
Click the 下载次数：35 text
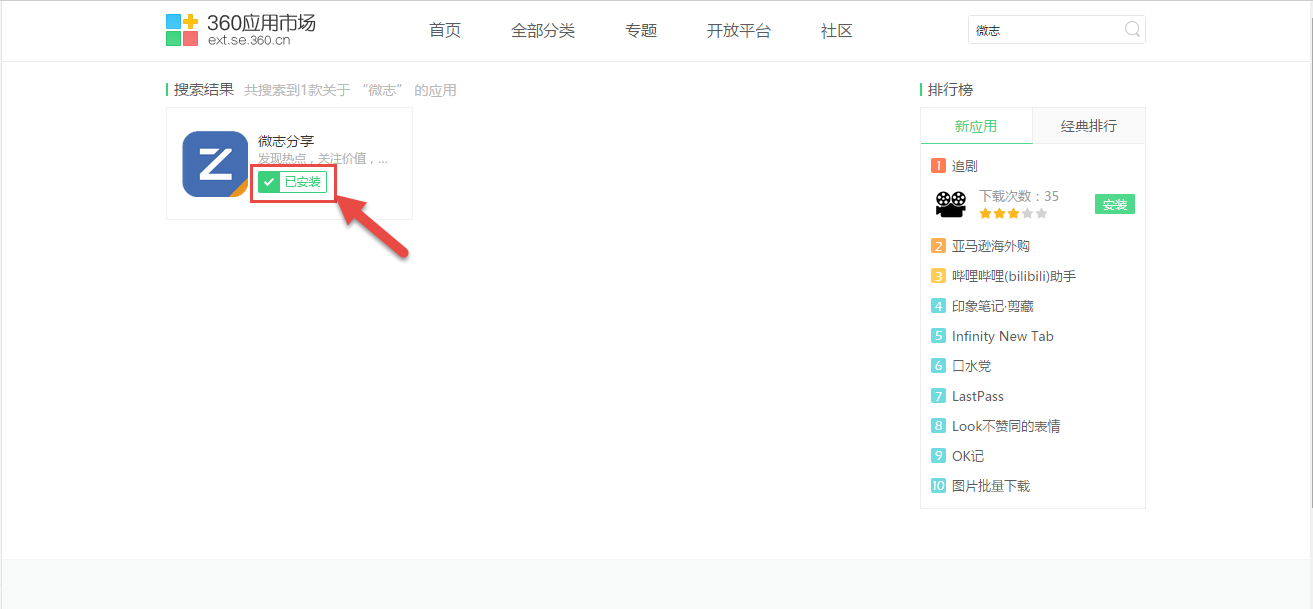click(x=1019, y=196)
